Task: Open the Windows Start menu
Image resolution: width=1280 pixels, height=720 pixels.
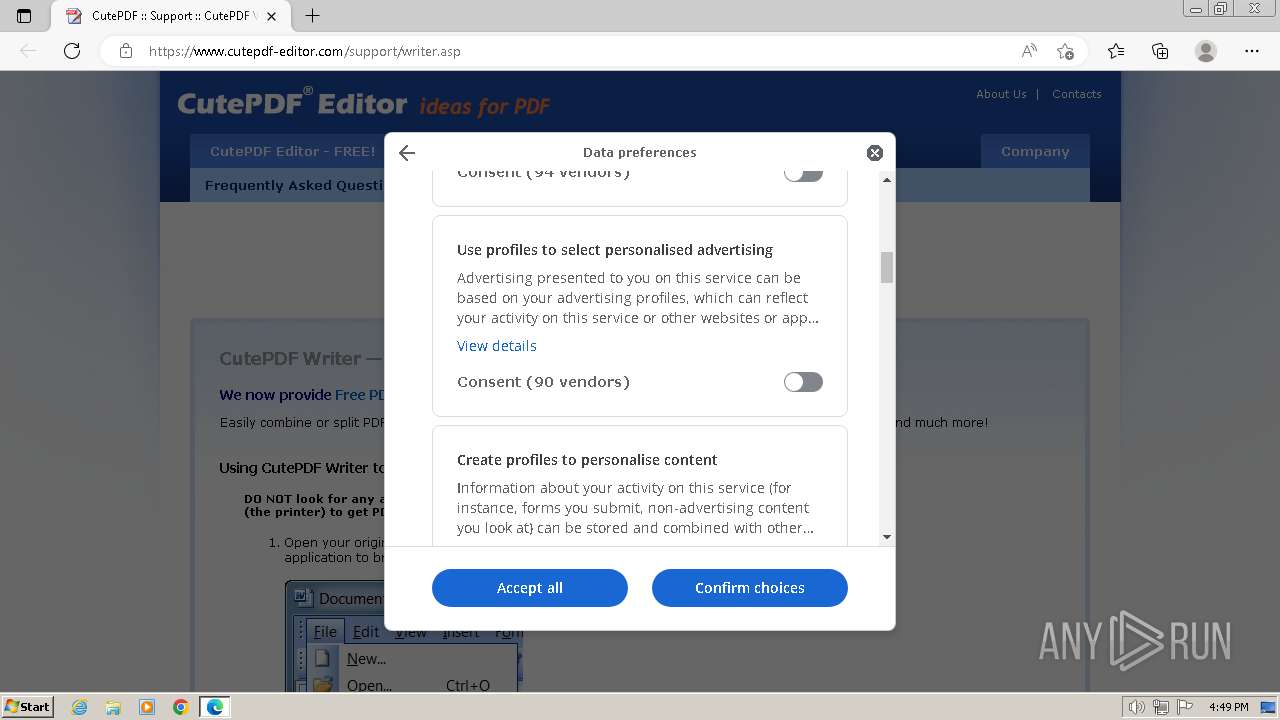Action: (28, 707)
